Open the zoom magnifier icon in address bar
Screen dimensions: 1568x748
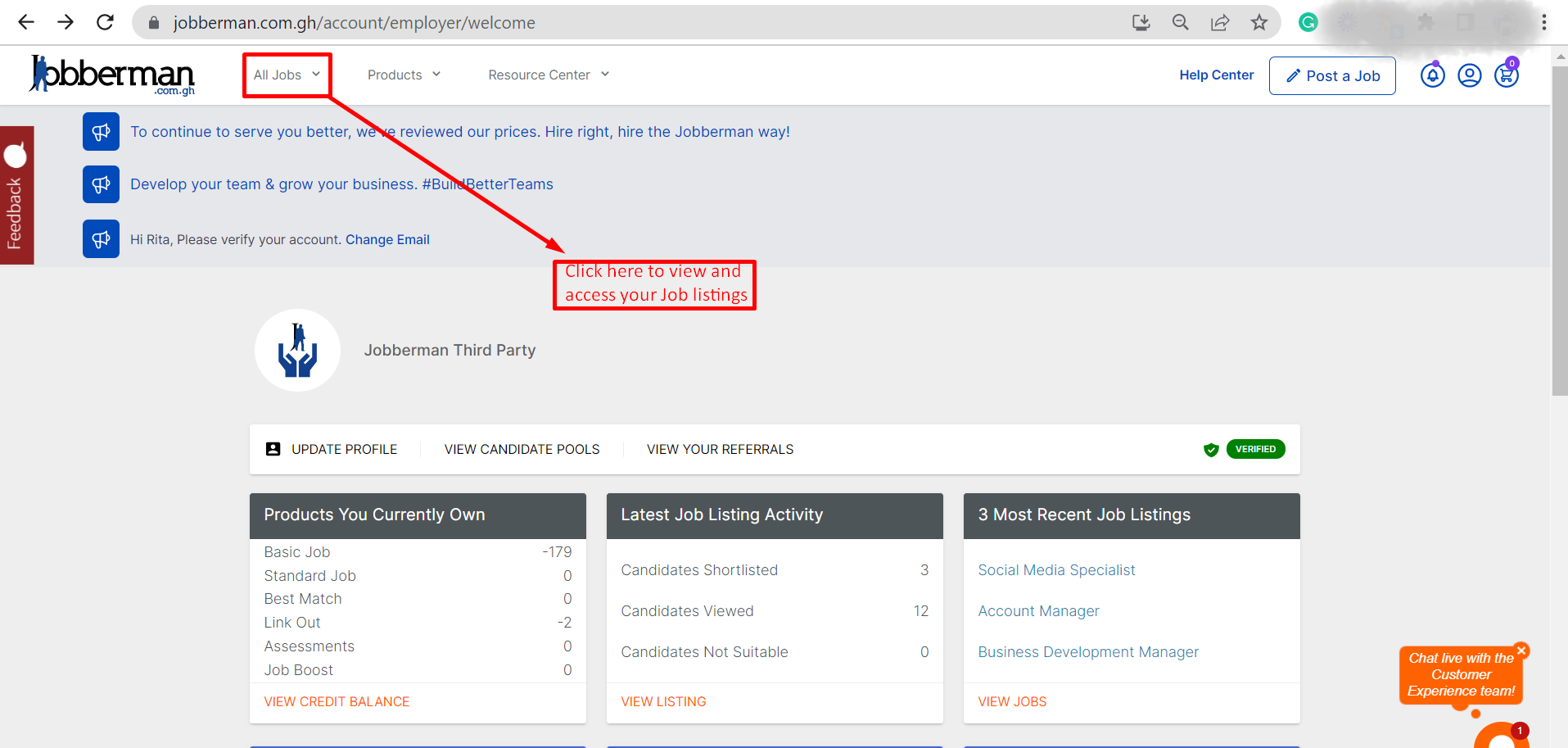[x=1181, y=22]
